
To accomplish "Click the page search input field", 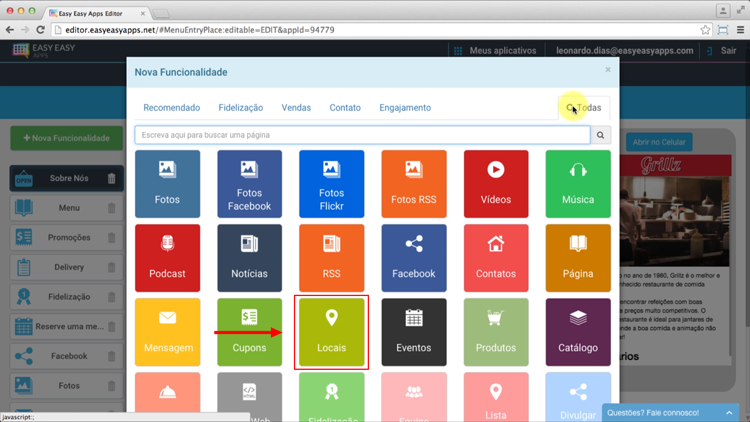I will point(362,135).
